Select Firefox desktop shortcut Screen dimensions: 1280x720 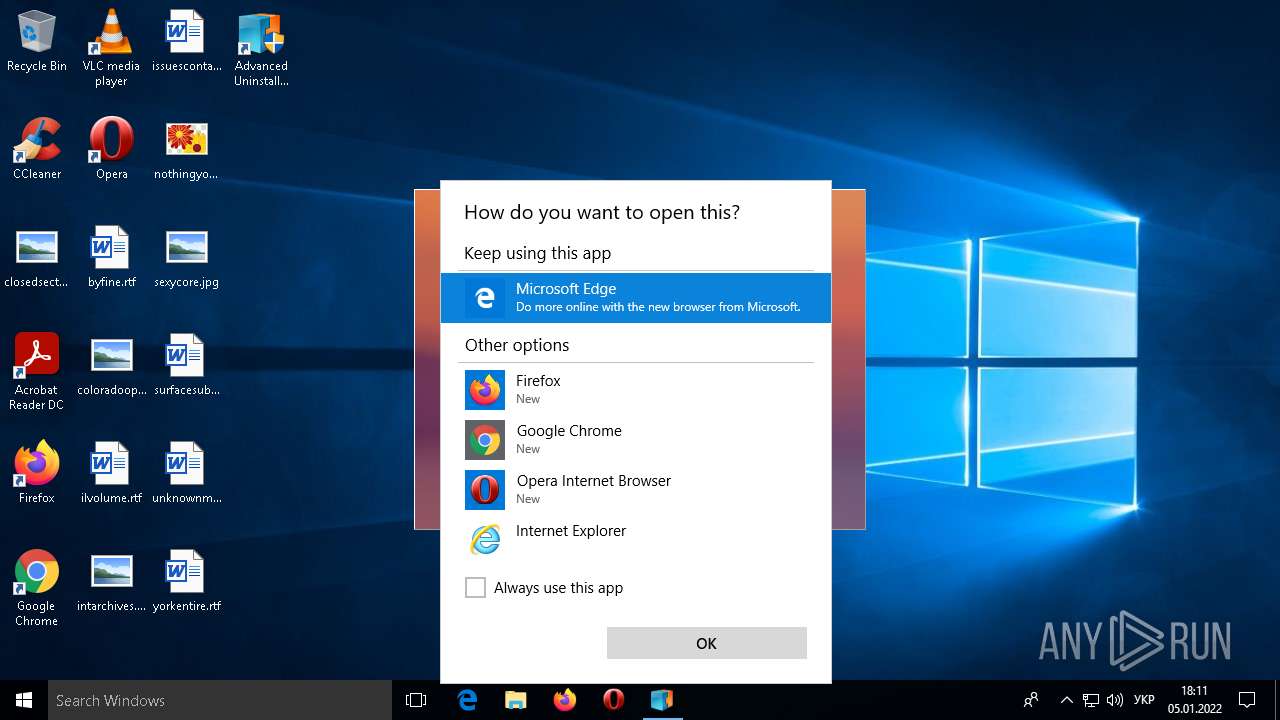click(37, 473)
